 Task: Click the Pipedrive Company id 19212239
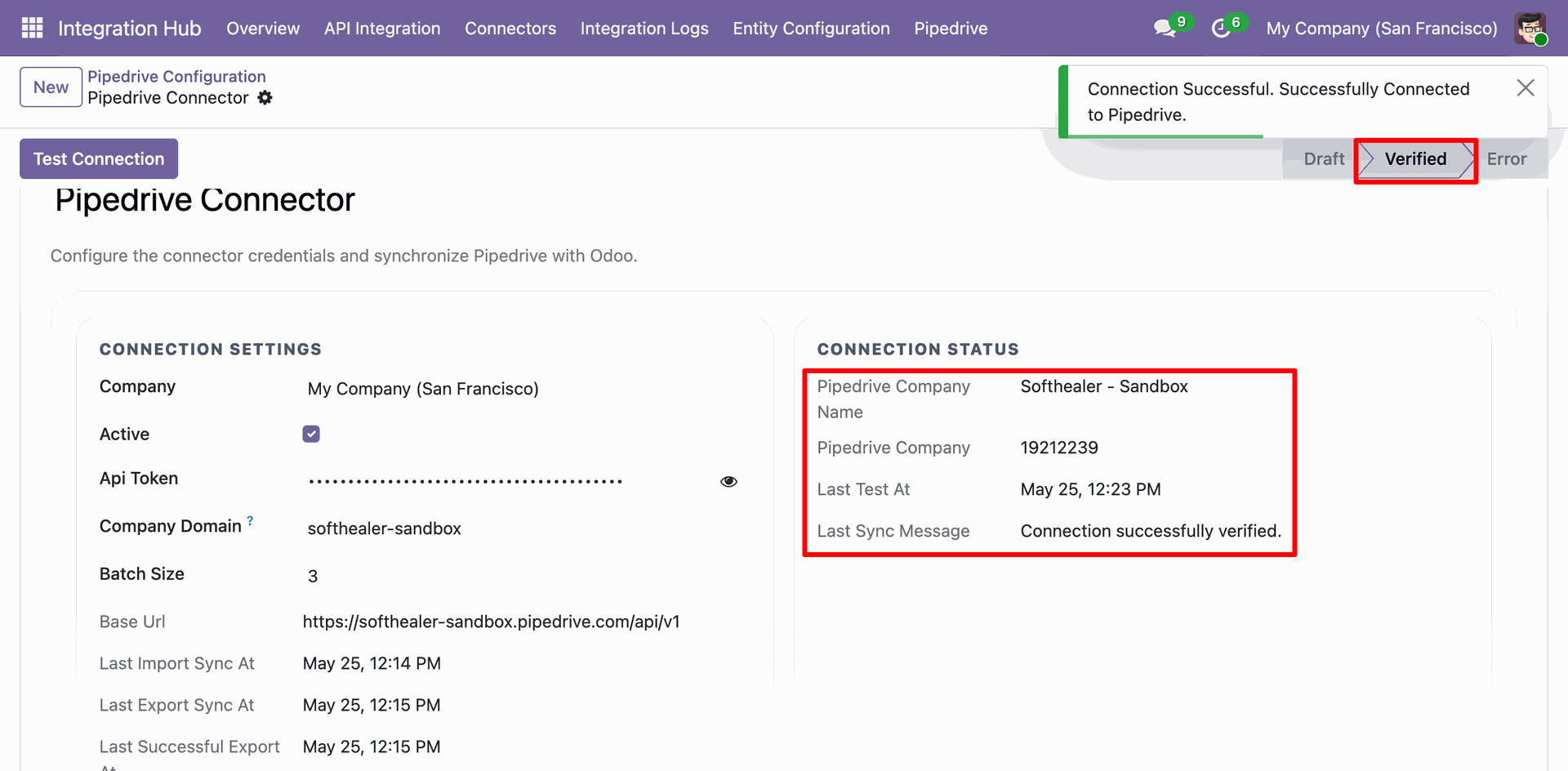1059,448
